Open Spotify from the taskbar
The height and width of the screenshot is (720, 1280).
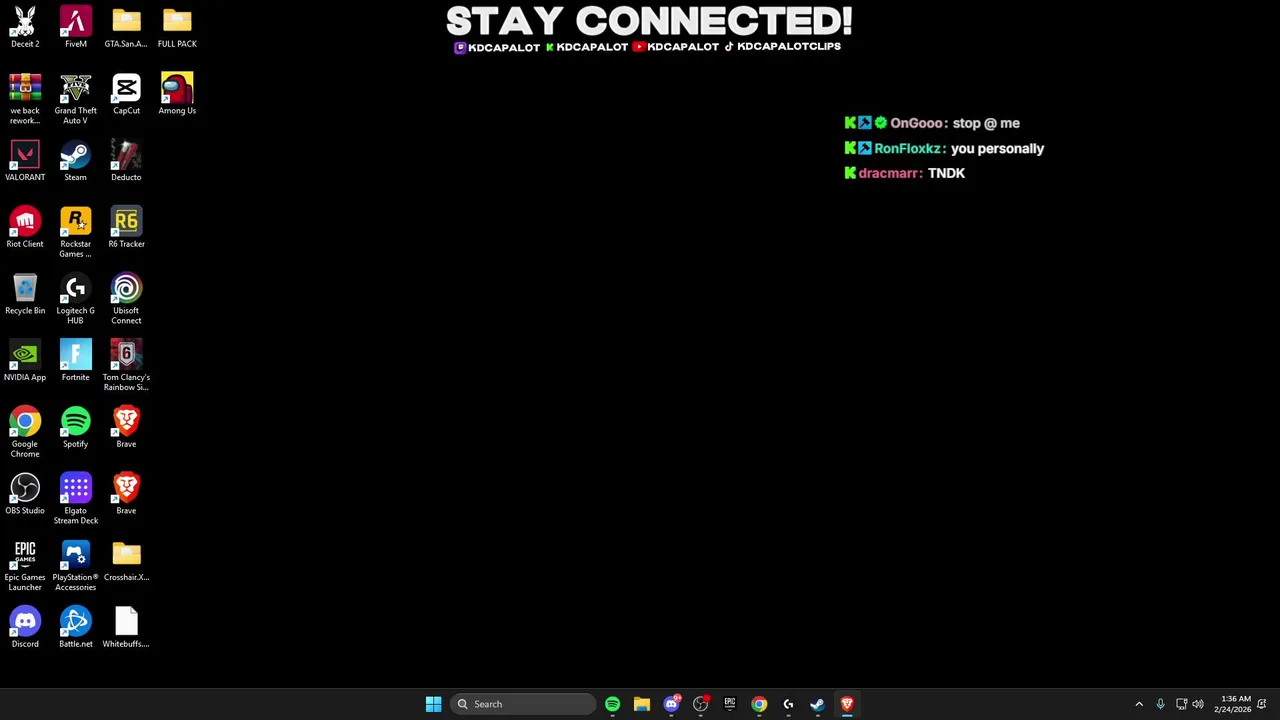point(612,704)
